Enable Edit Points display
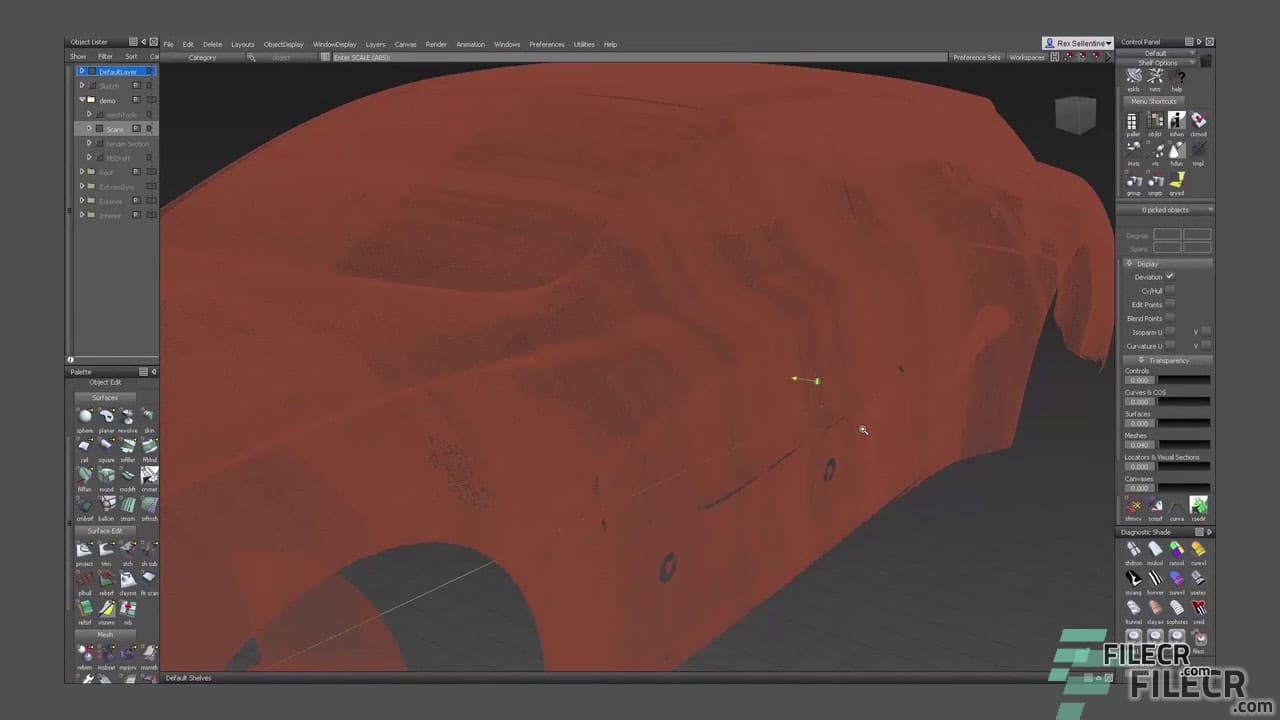The width and height of the screenshot is (1280, 720). (1170, 304)
